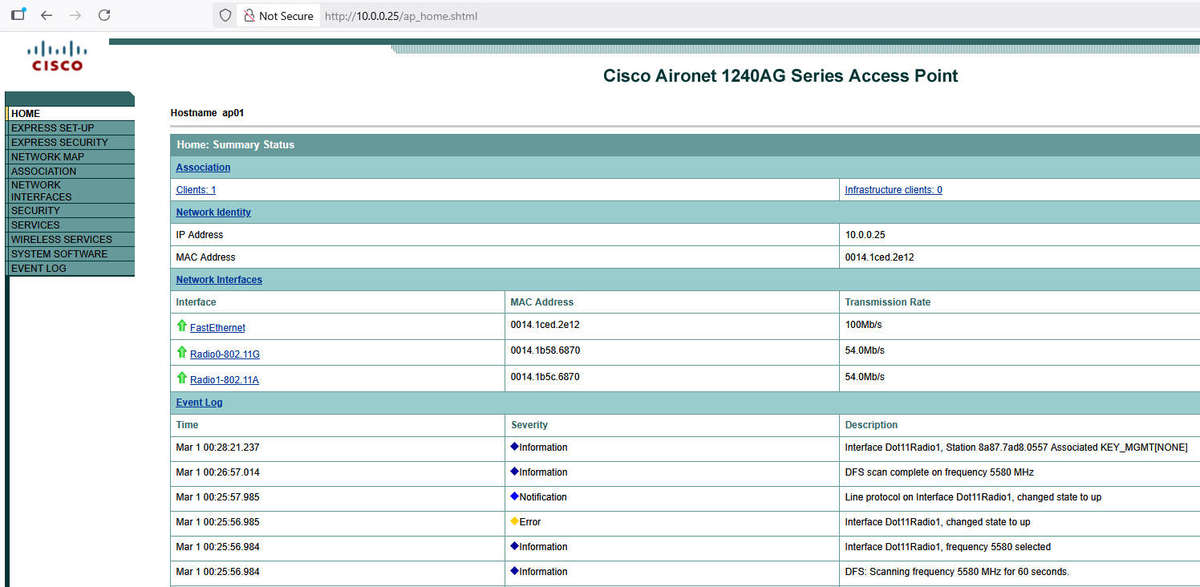Click the Cisco logo
Viewport: 1200px width, 587px height.
coord(56,57)
